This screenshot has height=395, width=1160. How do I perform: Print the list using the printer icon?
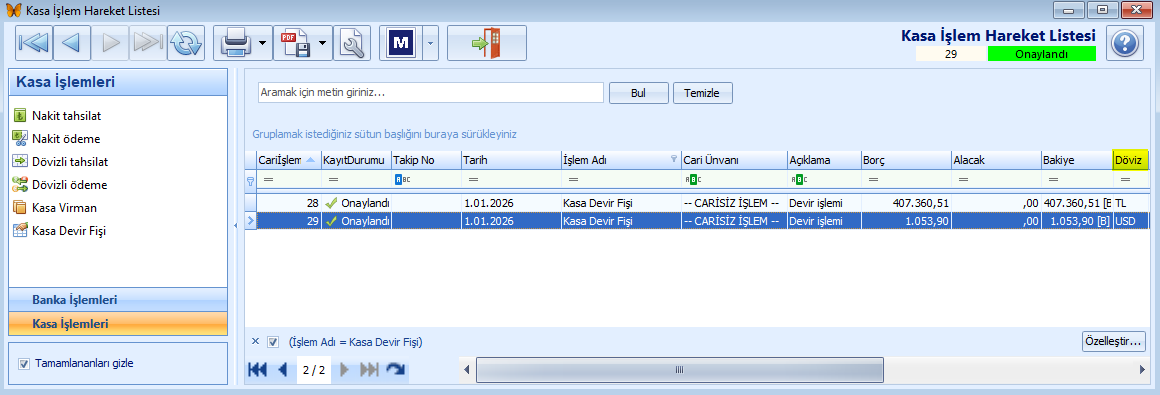pyautogui.click(x=237, y=44)
